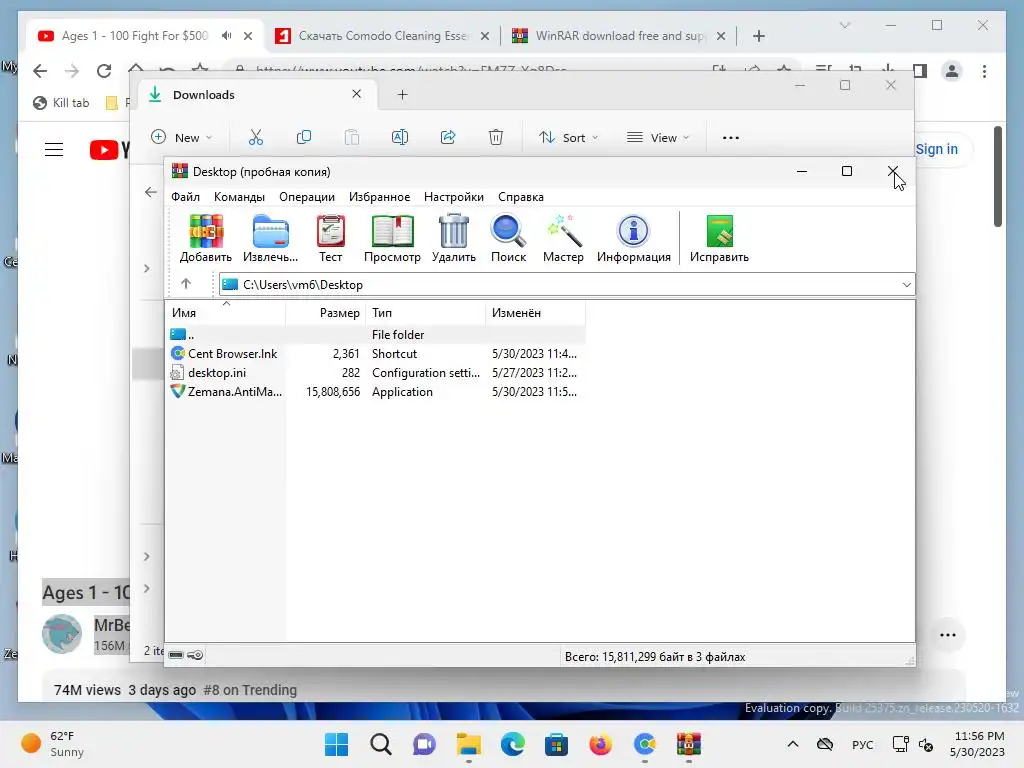Click the Добавить (Add) icon in WinRAR
Screen dimensions: 1024x768
(x=206, y=238)
